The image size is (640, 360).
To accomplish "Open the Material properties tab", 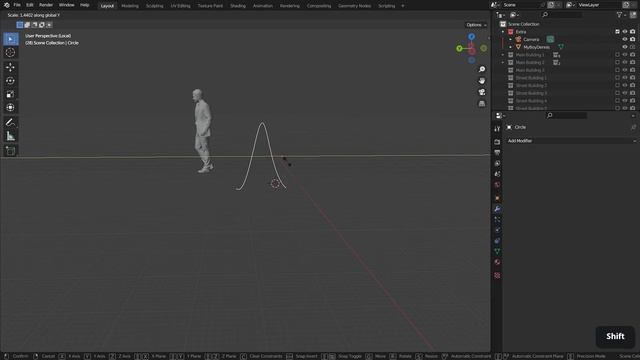I will (x=497, y=262).
